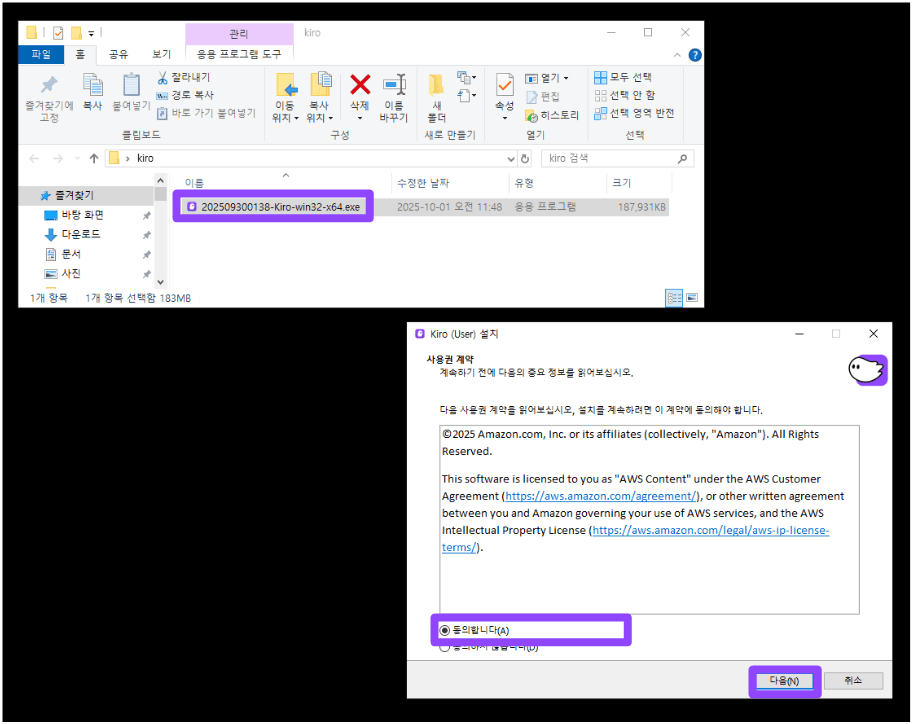912x724 pixels.
Task: Select the partially hidden disagree radio button
Action: click(445, 647)
